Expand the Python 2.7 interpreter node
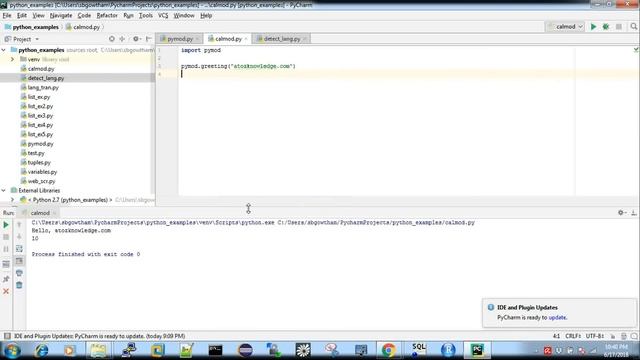 click(x=13, y=200)
